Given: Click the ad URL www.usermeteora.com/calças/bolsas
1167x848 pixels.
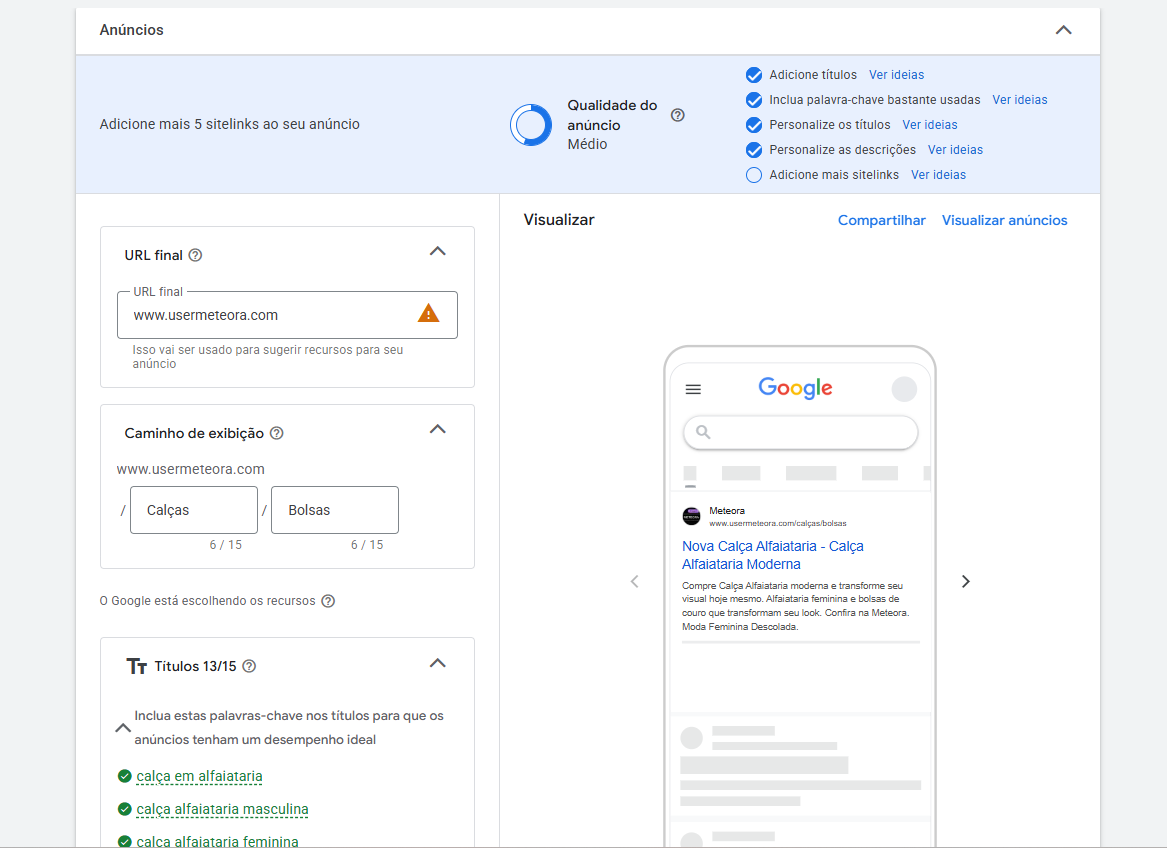Looking at the screenshot, I should coord(778,523).
